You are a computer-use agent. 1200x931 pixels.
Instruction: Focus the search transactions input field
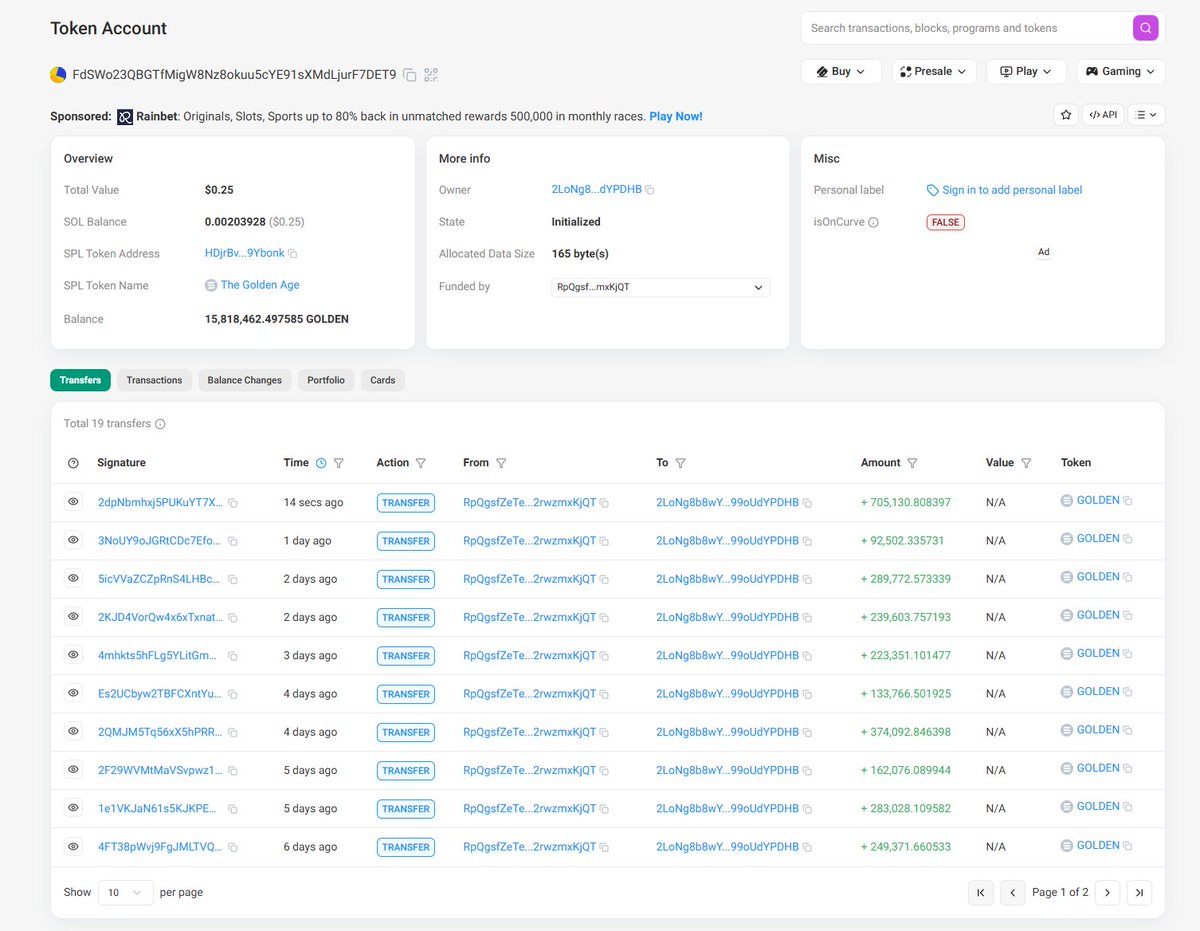(966, 28)
